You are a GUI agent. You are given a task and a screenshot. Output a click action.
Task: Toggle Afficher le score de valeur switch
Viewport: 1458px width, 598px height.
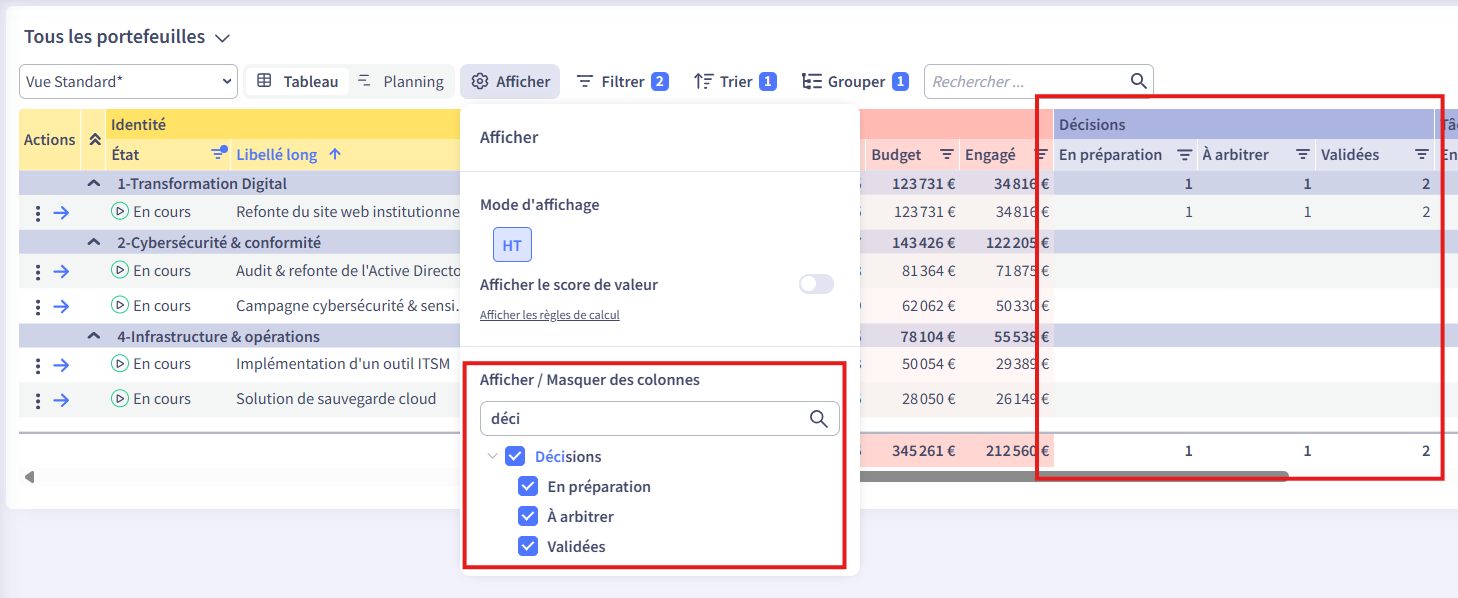[x=816, y=285]
